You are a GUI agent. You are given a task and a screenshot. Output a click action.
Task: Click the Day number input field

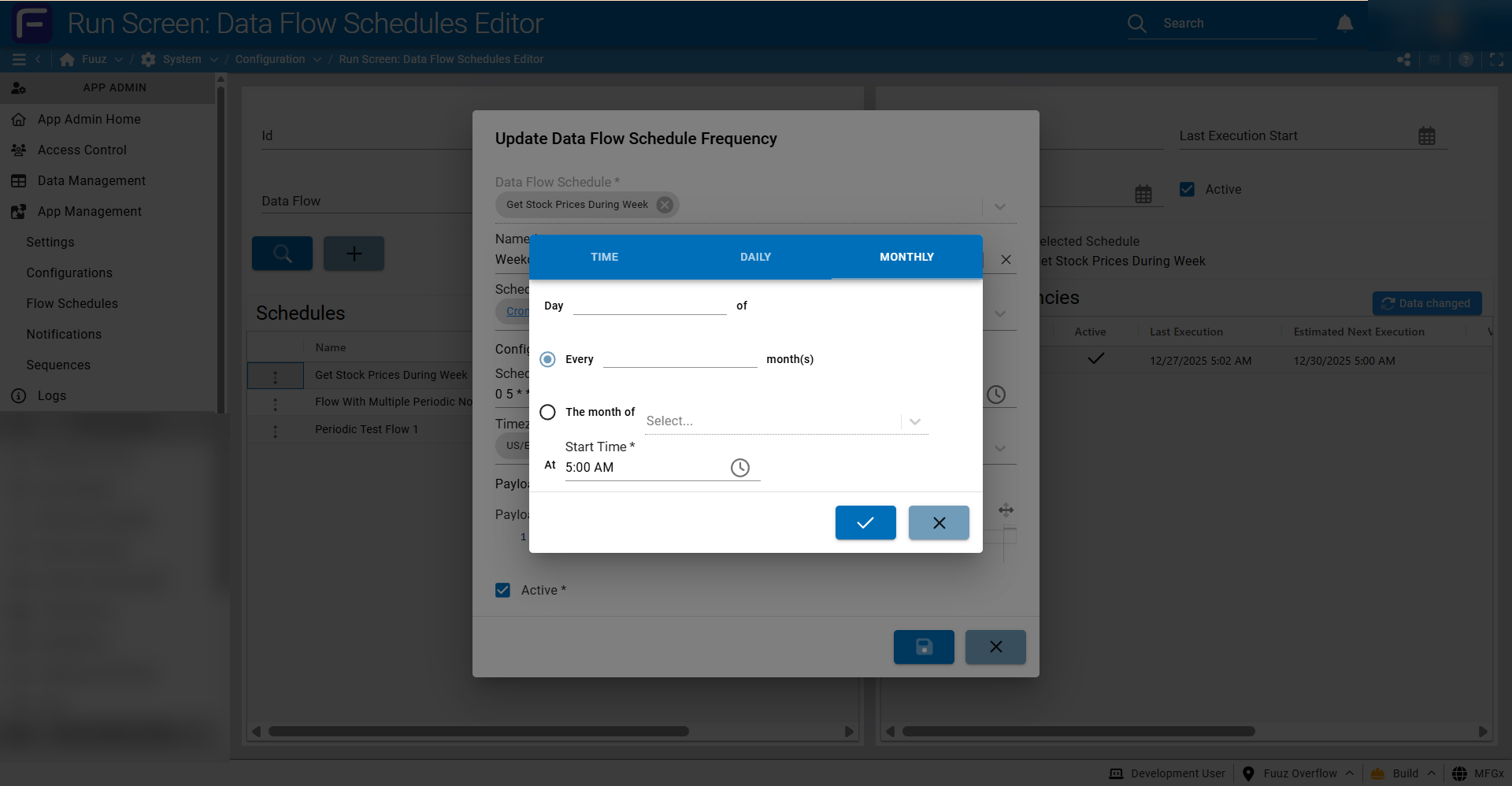click(x=649, y=306)
